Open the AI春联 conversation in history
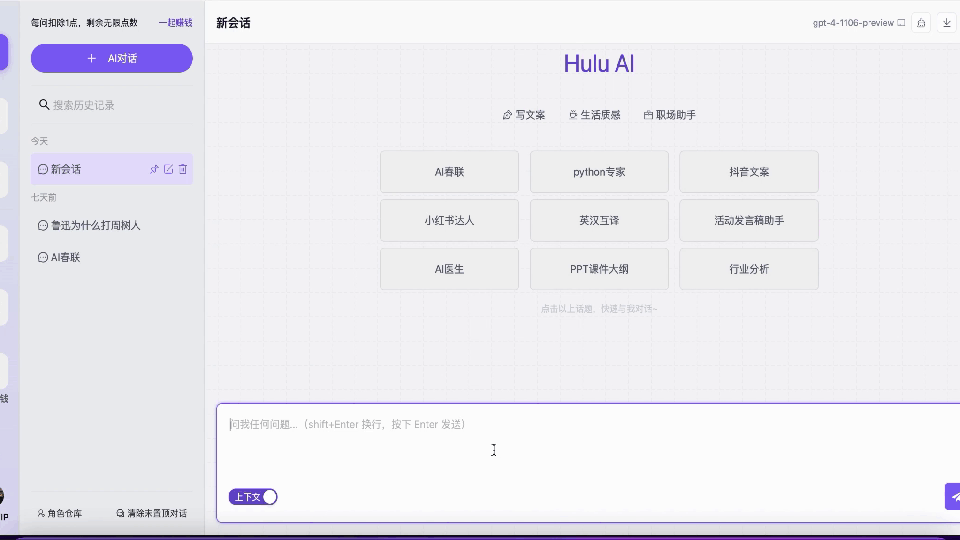 point(111,257)
